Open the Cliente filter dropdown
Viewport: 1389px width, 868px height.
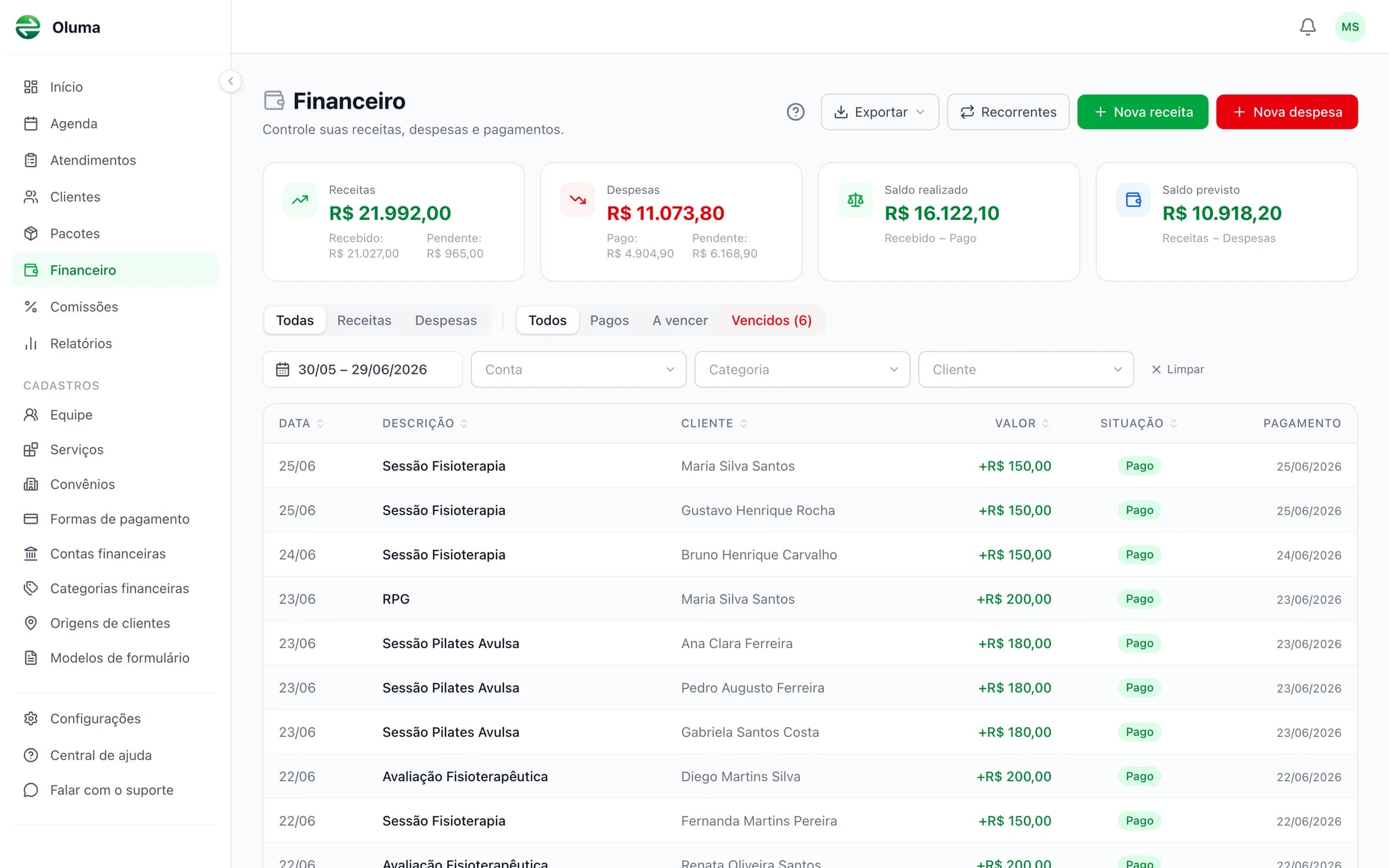(x=1026, y=369)
